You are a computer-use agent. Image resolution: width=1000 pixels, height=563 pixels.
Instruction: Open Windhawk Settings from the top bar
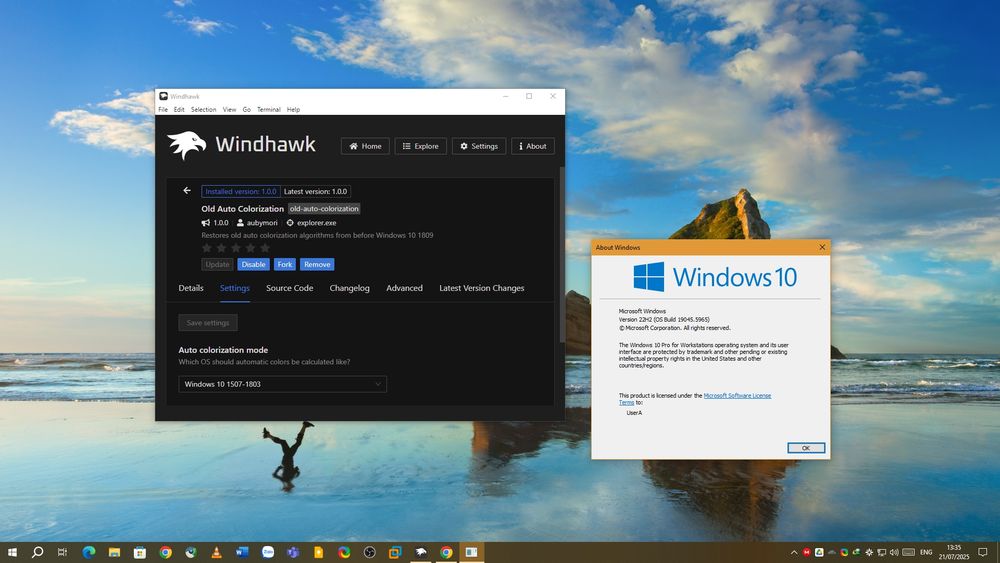[479, 146]
